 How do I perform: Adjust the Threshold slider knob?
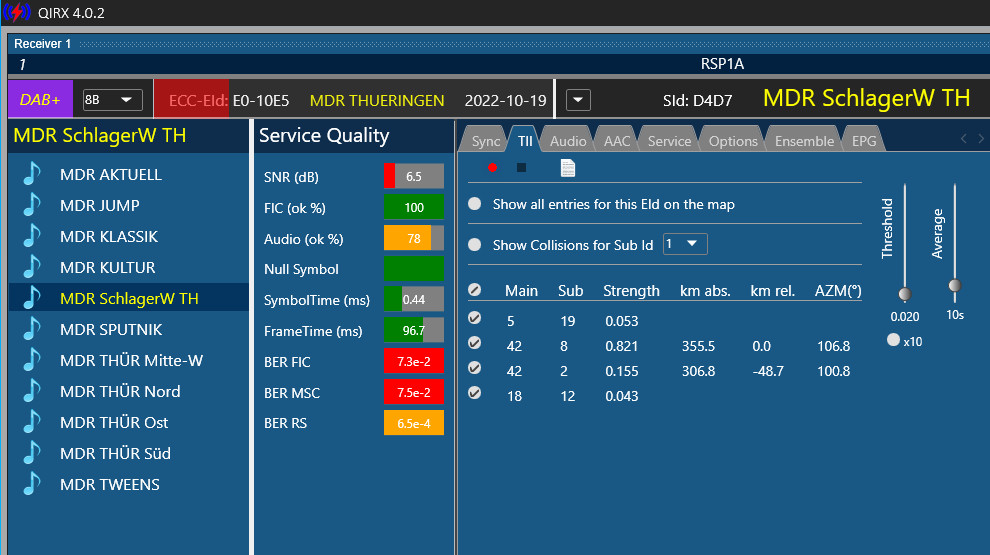click(x=905, y=294)
